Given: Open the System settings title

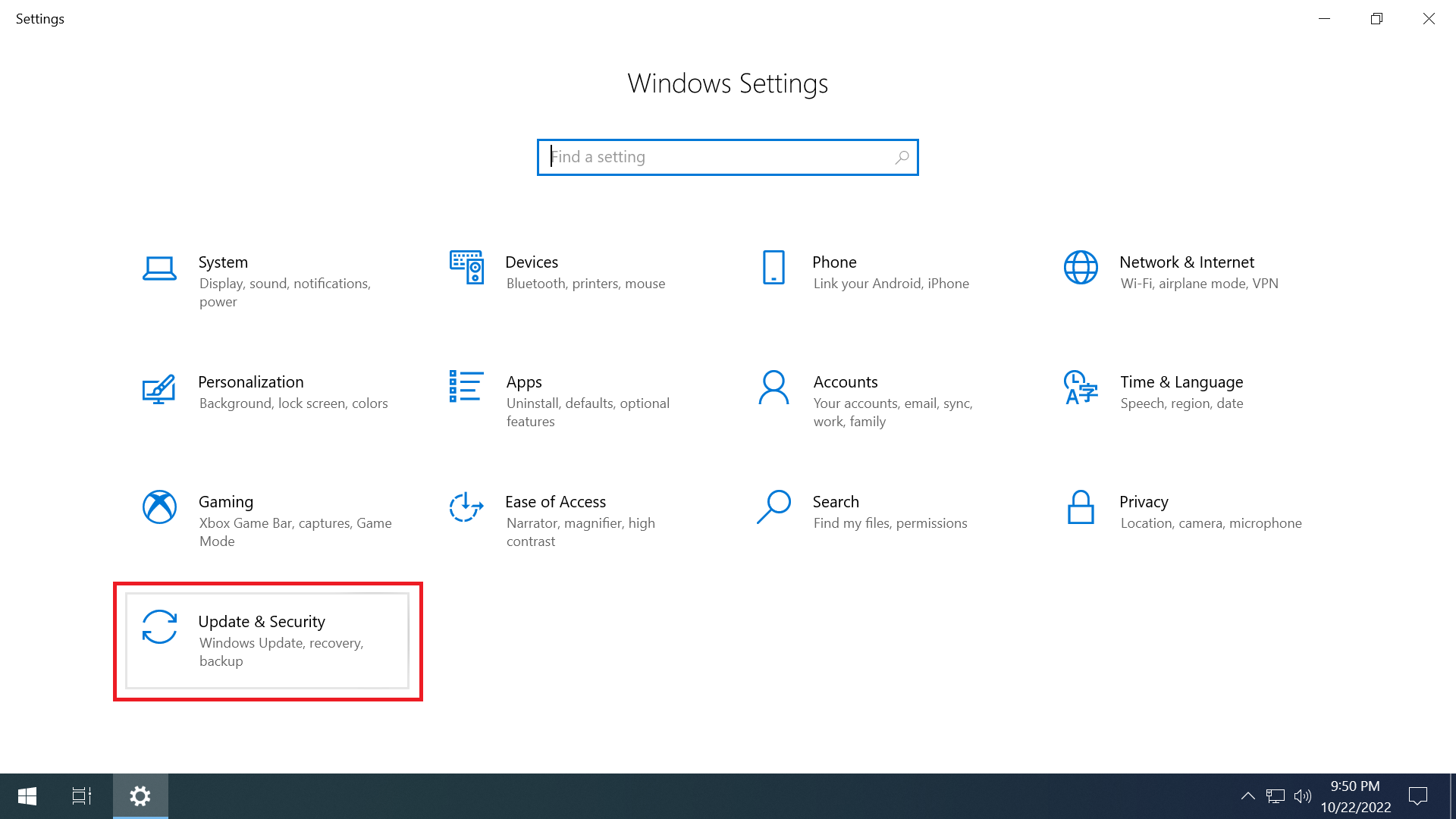Looking at the screenshot, I should click(x=223, y=262).
